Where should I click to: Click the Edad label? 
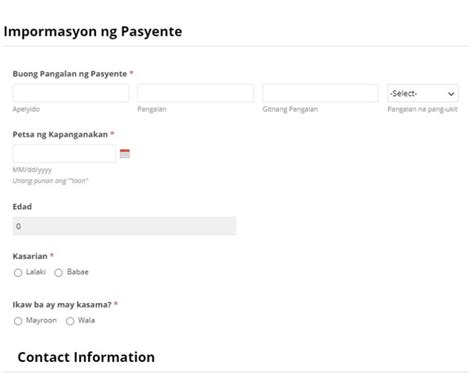[22, 207]
